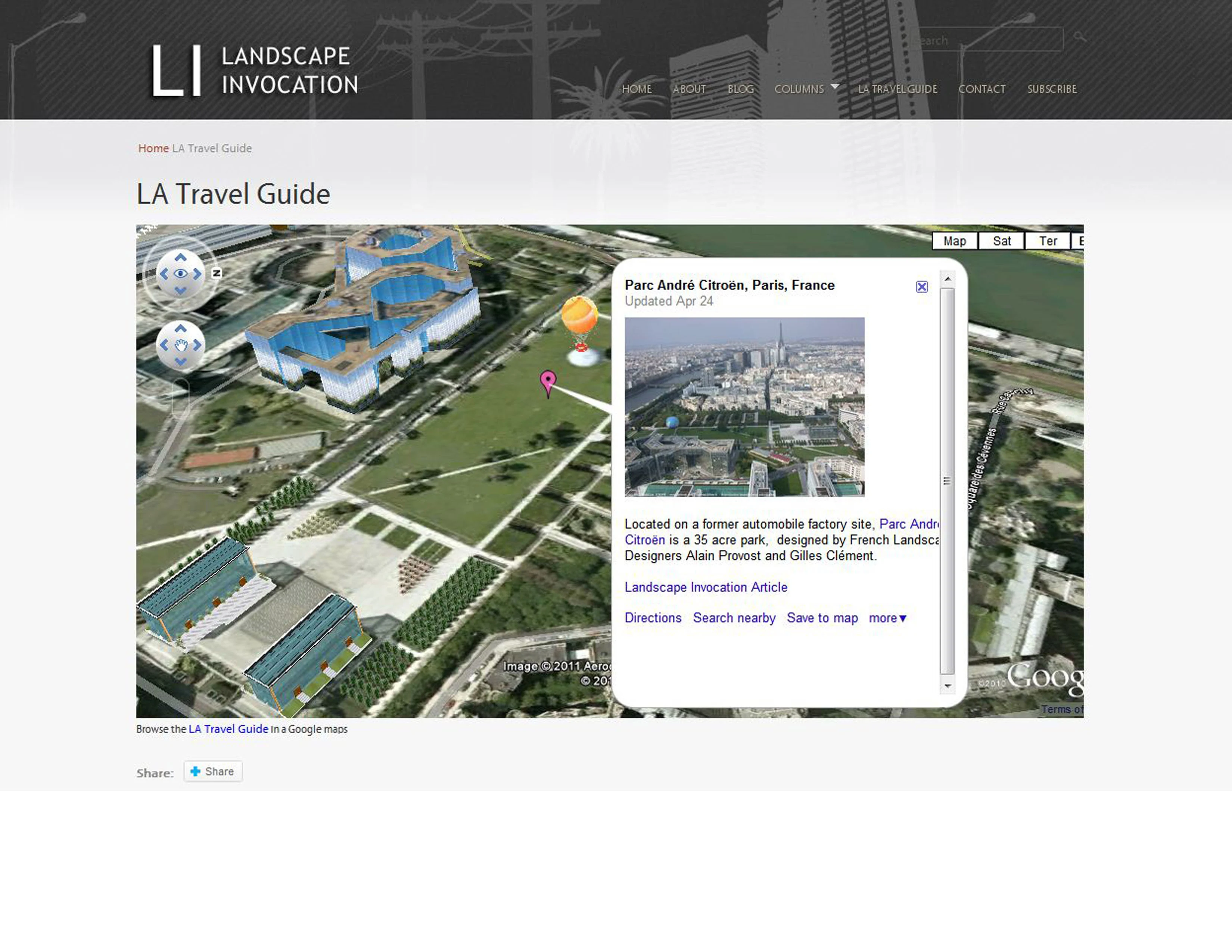Screen dimensions: 1232x952
Task: Click the Share button
Action: (213, 771)
